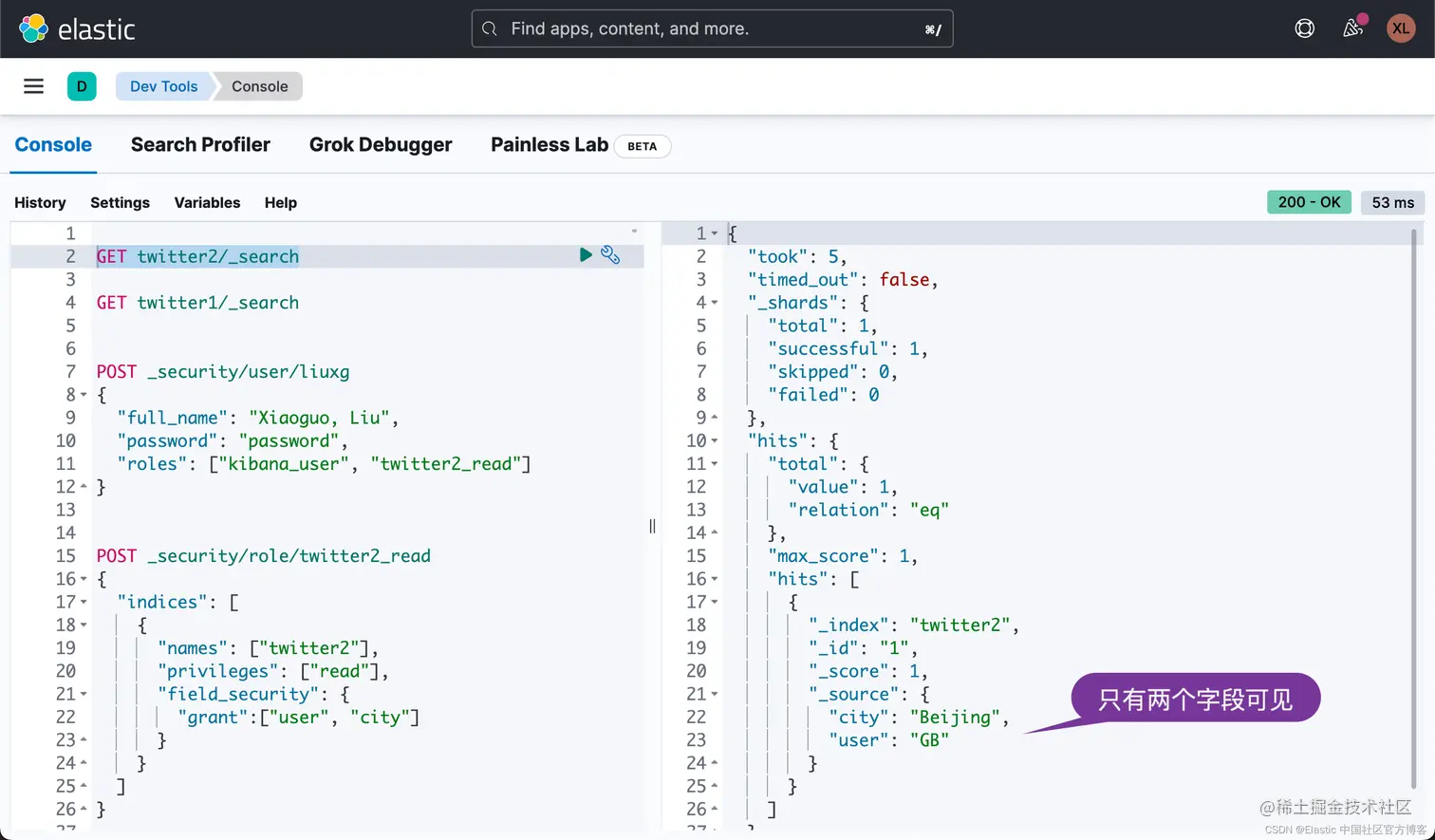Focus the Find apps search field
Viewport: 1435px width, 840px height.
[x=713, y=28]
